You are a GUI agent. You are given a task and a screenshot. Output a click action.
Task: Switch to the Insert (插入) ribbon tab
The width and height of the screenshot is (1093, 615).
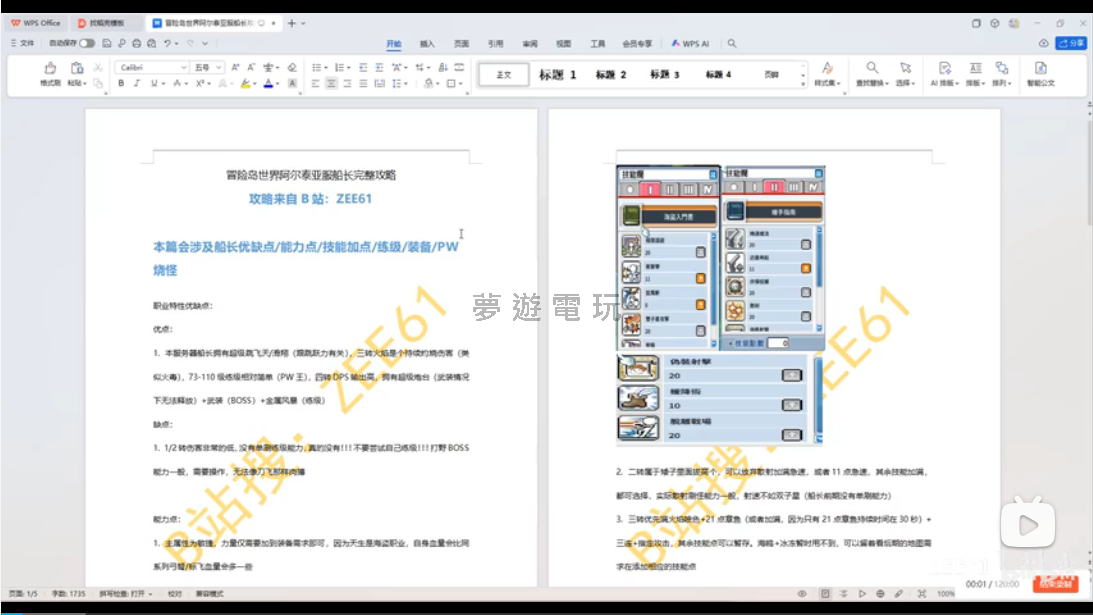(427, 43)
